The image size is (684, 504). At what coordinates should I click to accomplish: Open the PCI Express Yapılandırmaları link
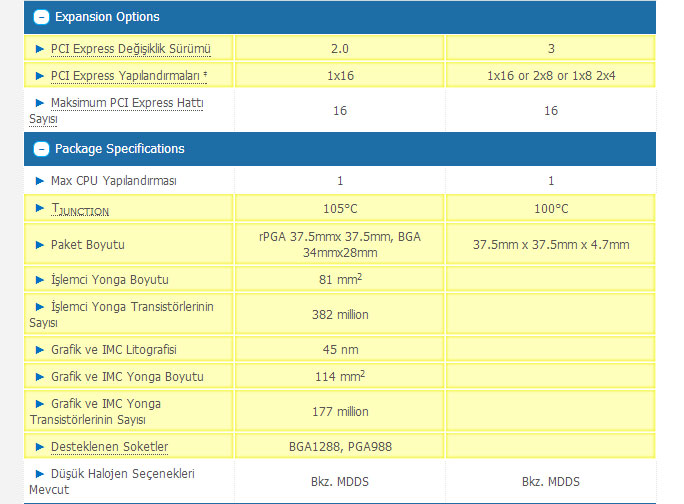129,76
